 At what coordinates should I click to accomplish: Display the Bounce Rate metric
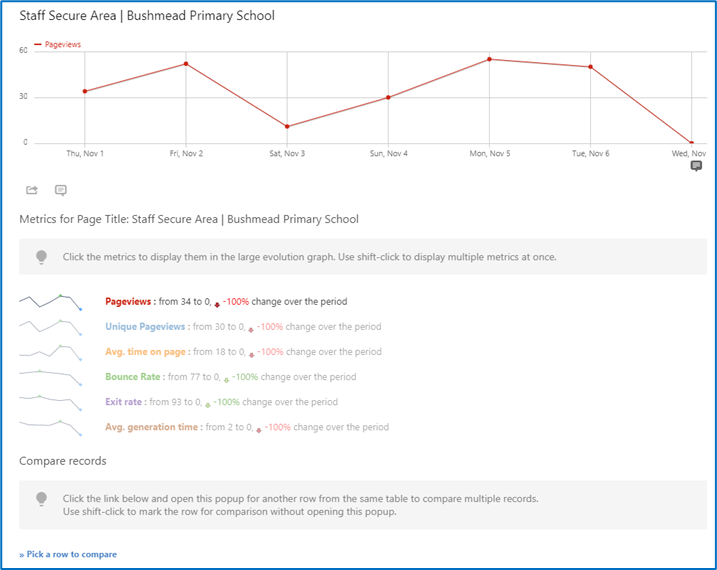[x=133, y=377]
